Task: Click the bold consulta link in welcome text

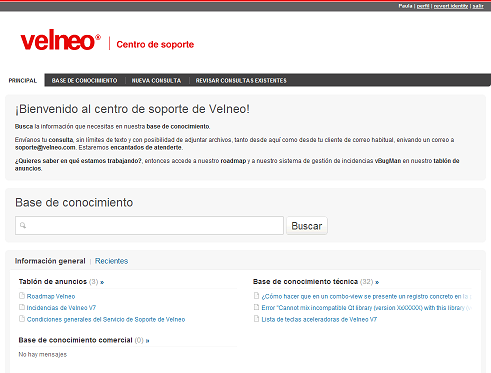Action: 61,140
